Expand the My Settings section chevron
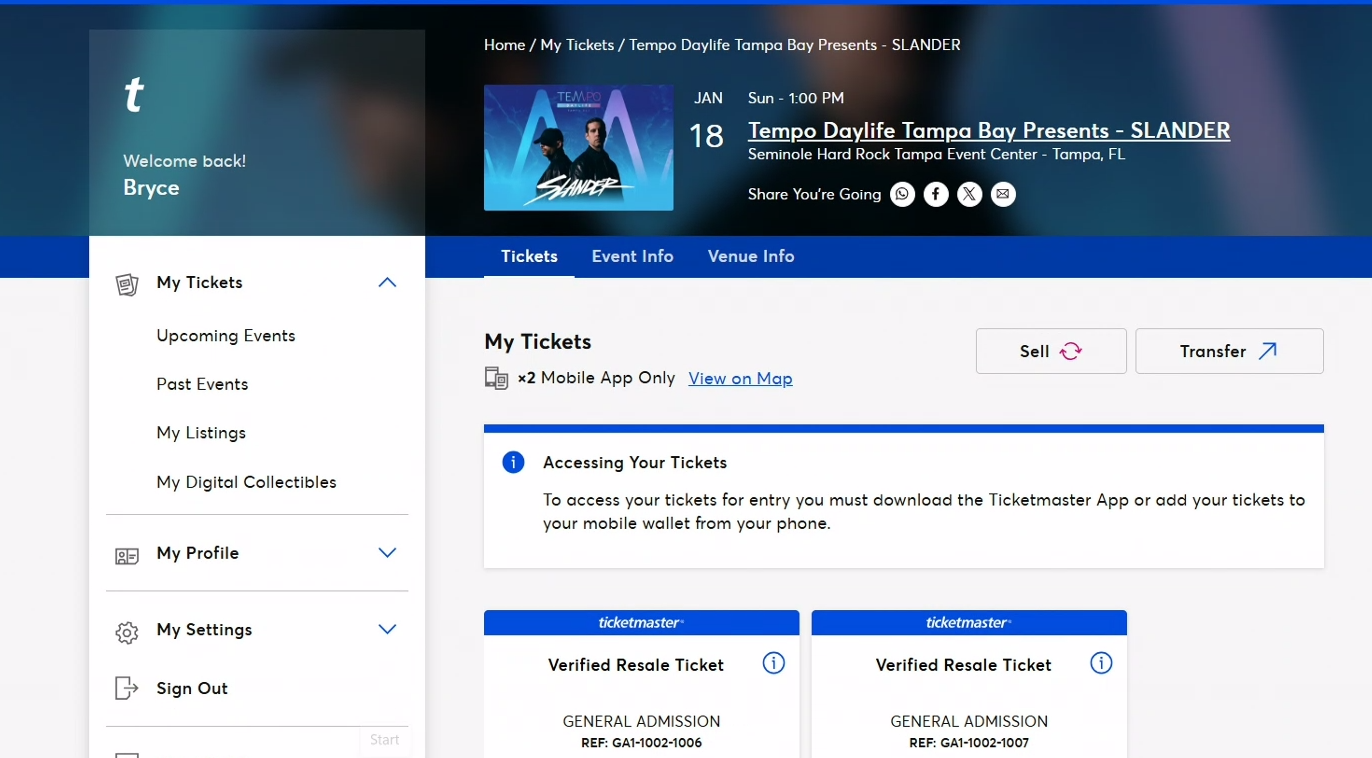The height and width of the screenshot is (758, 1372). [388, 629]
